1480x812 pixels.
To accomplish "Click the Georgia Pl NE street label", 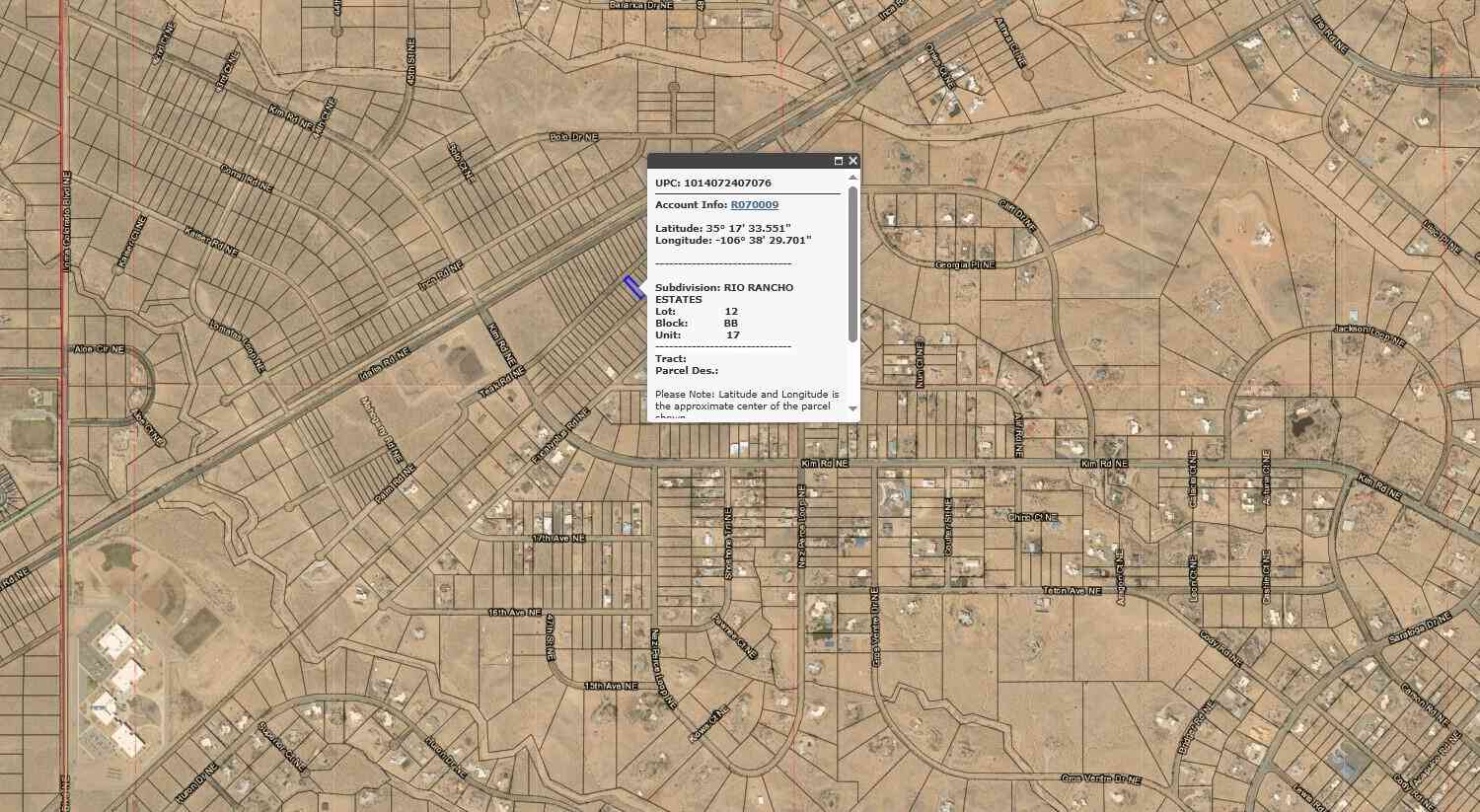I will (965, 265).
